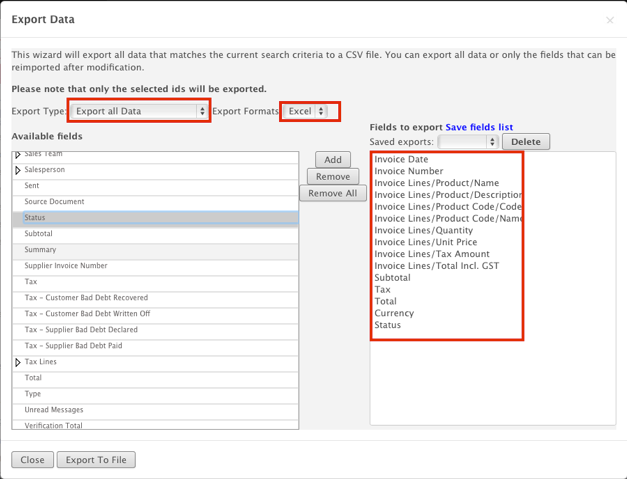628x479 pixels.
Task: Click the Close button at bottom
Action: pyautogui.click(x=32, y=460)
